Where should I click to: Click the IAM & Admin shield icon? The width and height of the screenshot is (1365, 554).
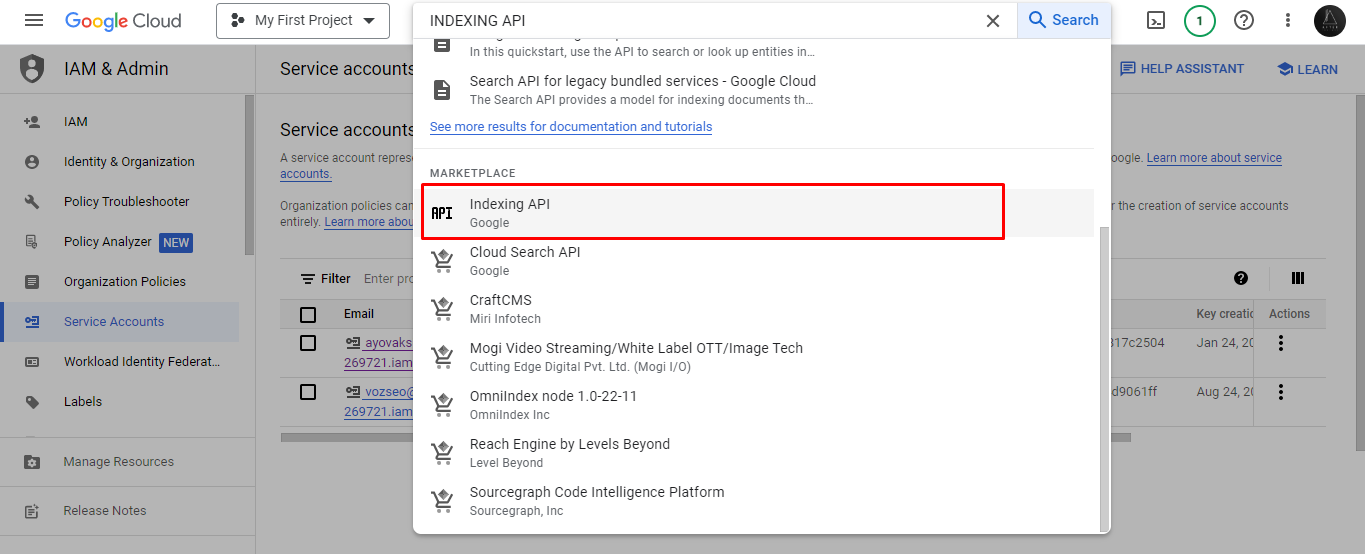[32, 69]
